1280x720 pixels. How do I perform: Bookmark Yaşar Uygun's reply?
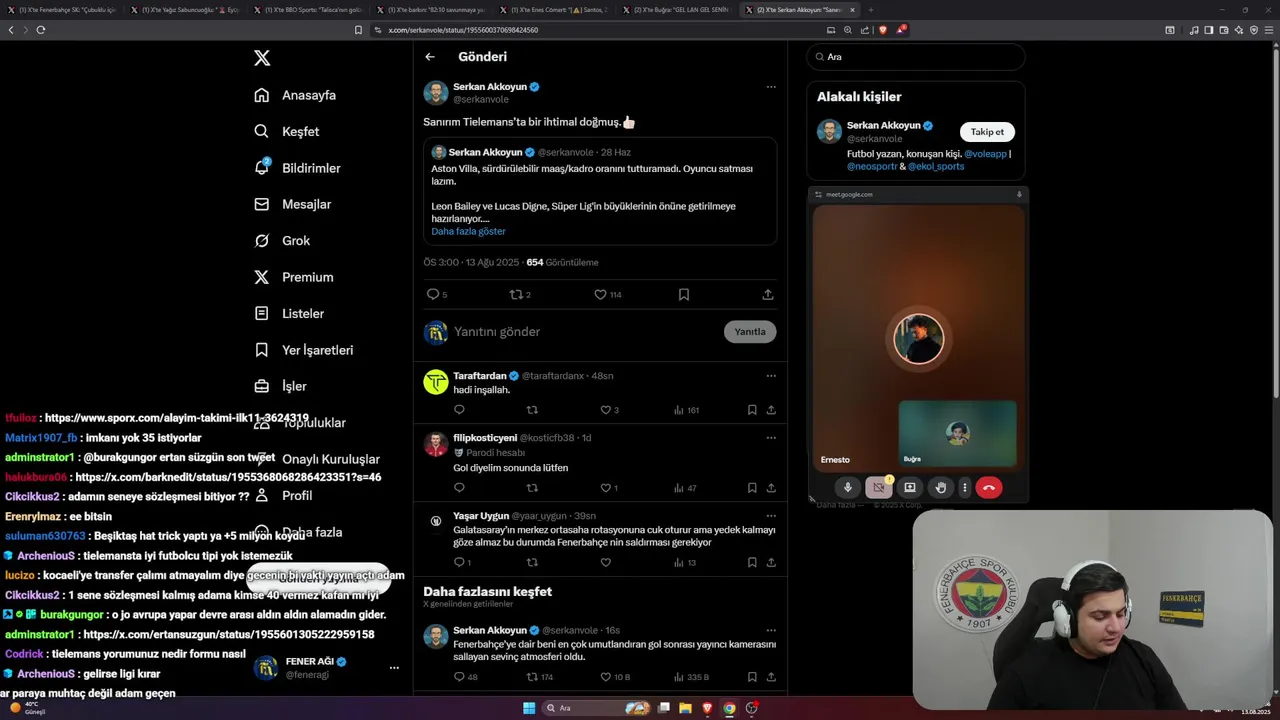pyautogui.click(x=752, y=563)
